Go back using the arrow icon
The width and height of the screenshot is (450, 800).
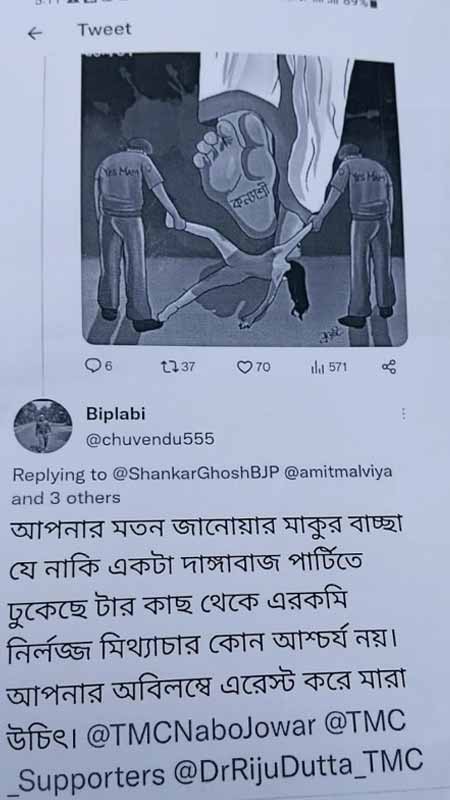click(x=35, y=34)
